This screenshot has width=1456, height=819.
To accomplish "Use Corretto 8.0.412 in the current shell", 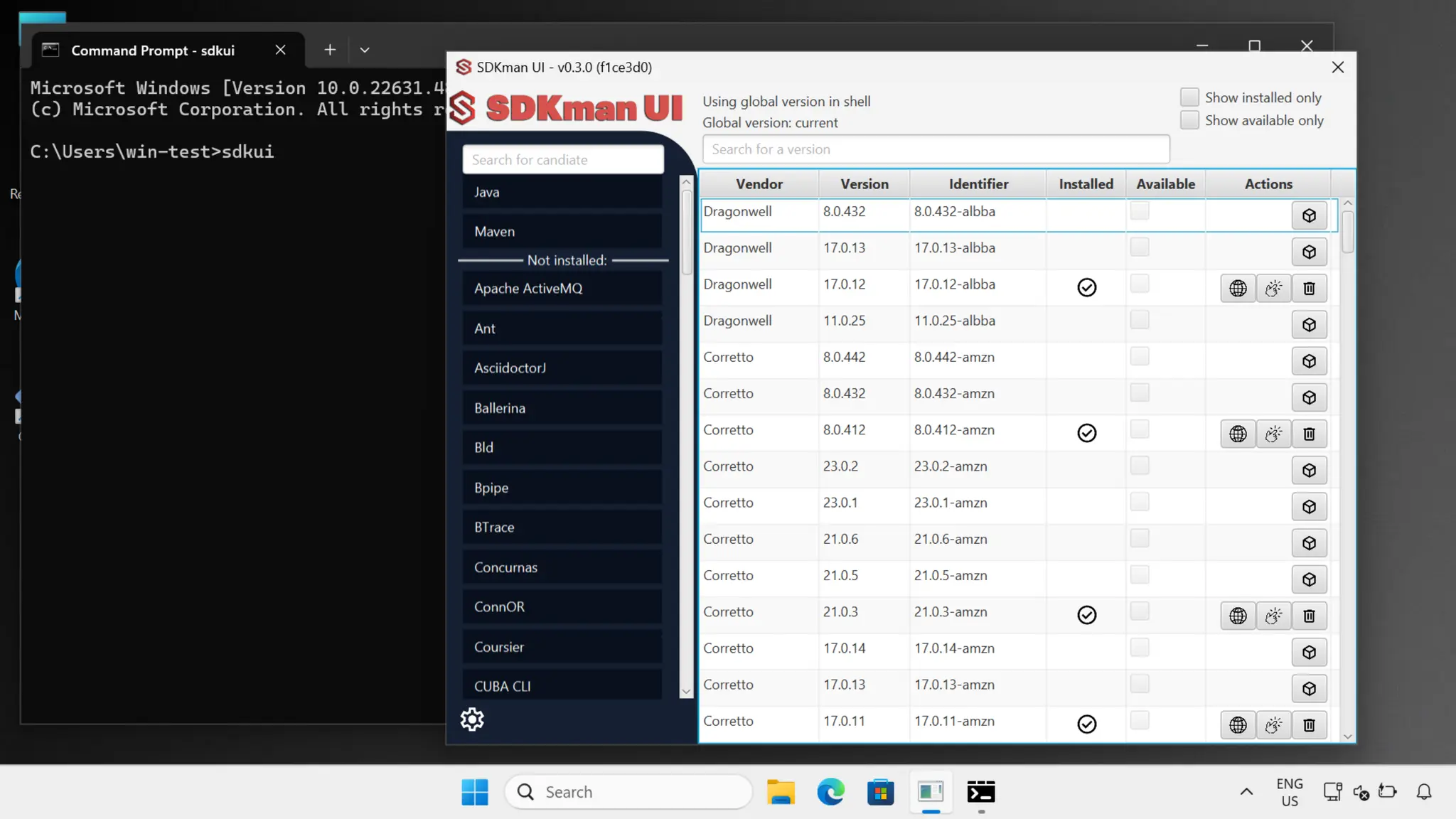I will tap(1273, 434).
